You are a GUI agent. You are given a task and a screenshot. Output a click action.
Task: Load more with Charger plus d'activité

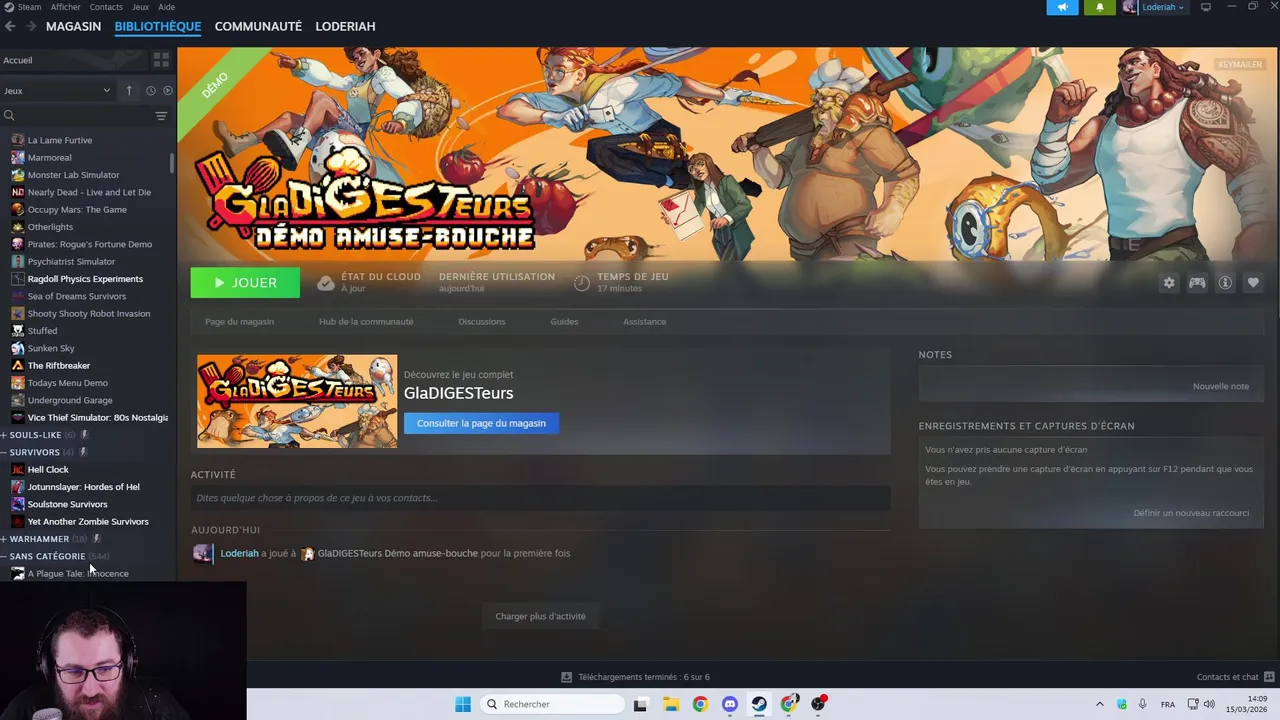tap(540, 616)
